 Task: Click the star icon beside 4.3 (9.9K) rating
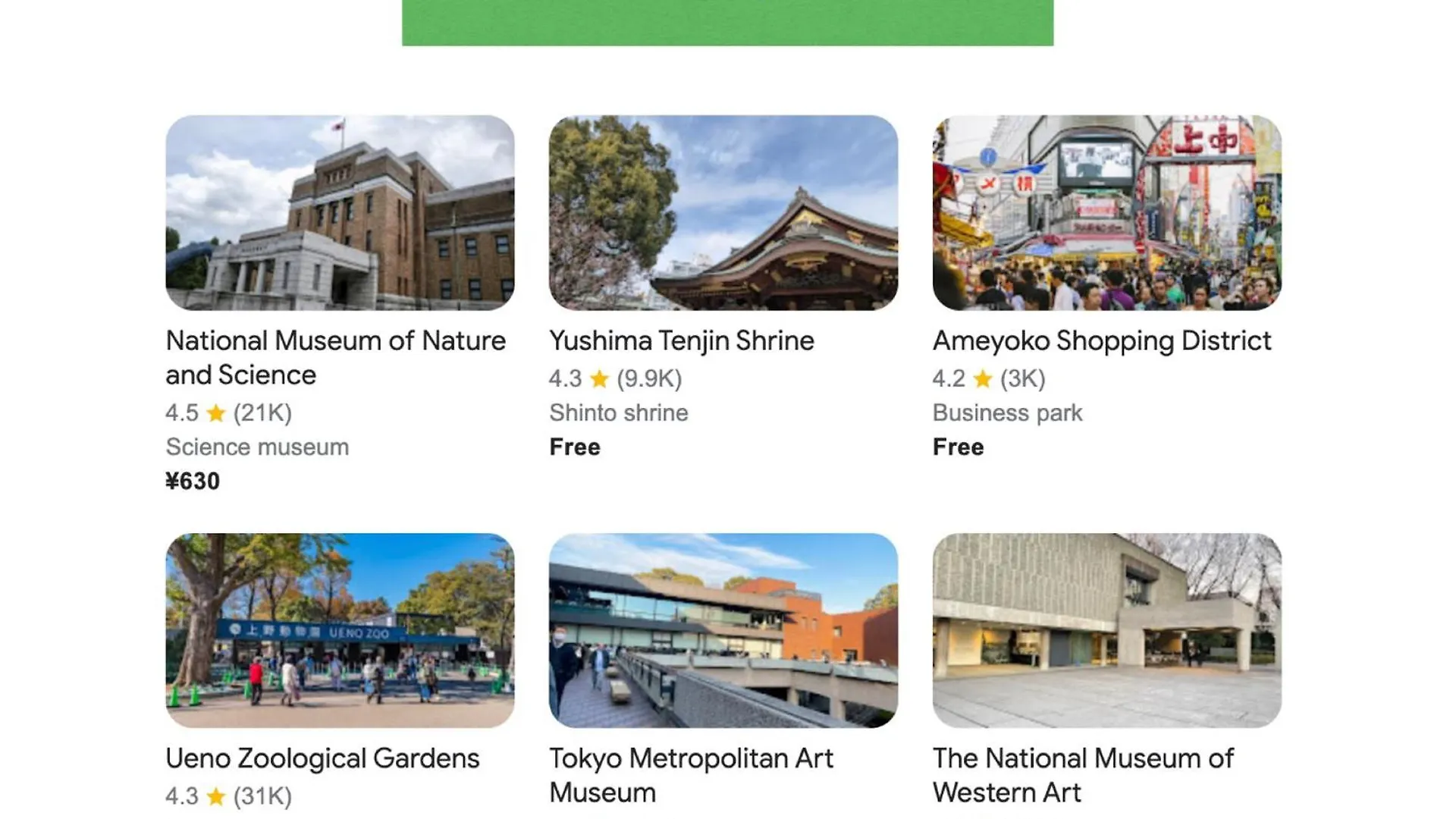pos(599,378)
